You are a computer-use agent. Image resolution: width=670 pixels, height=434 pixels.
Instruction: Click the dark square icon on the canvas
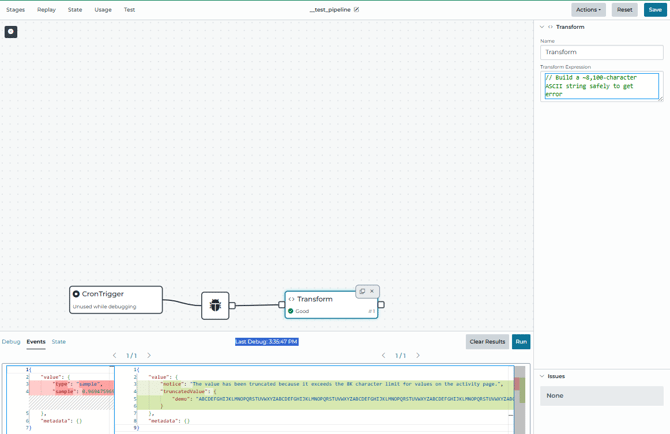pyautogui.click(x=11, y=32)
